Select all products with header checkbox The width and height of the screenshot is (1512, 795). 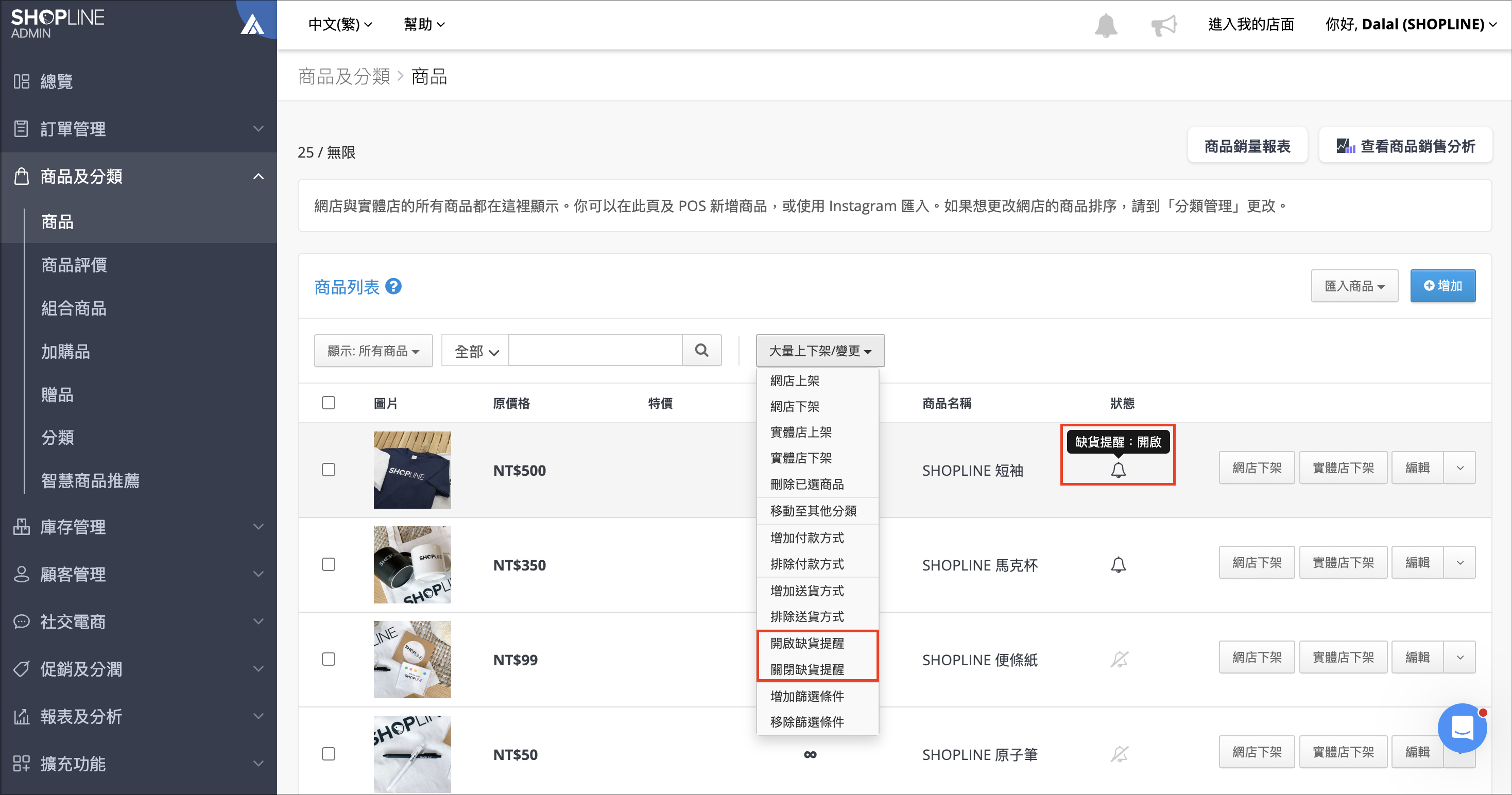coord(329,403)
